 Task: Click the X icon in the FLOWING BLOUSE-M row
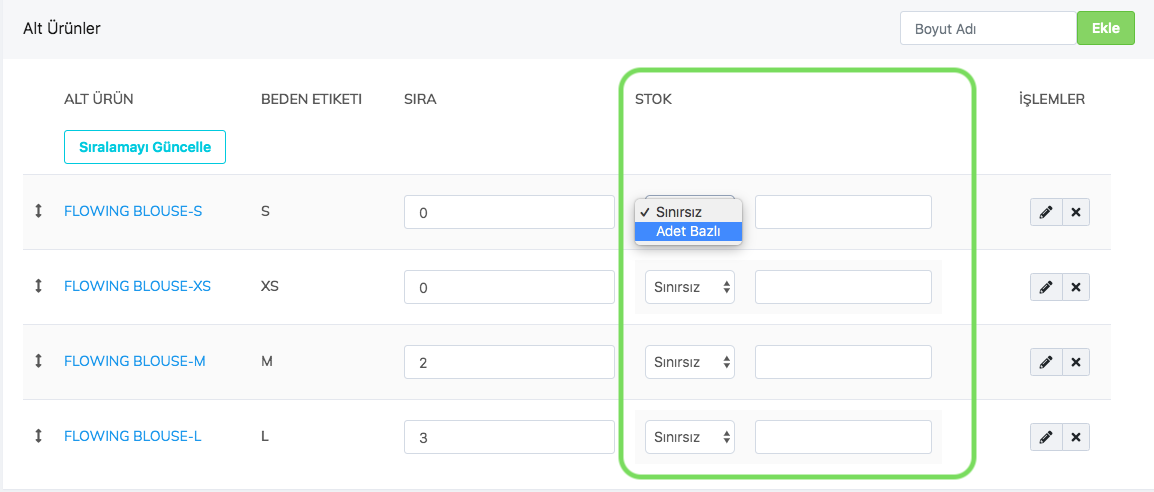(1075, 362)
